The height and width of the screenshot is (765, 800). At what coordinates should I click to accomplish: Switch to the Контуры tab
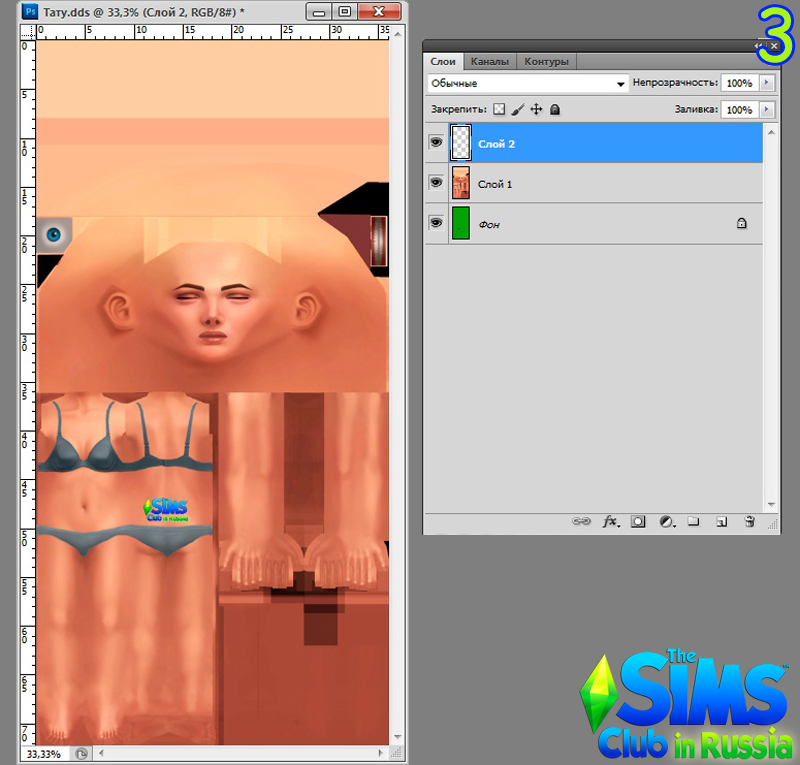546,61
